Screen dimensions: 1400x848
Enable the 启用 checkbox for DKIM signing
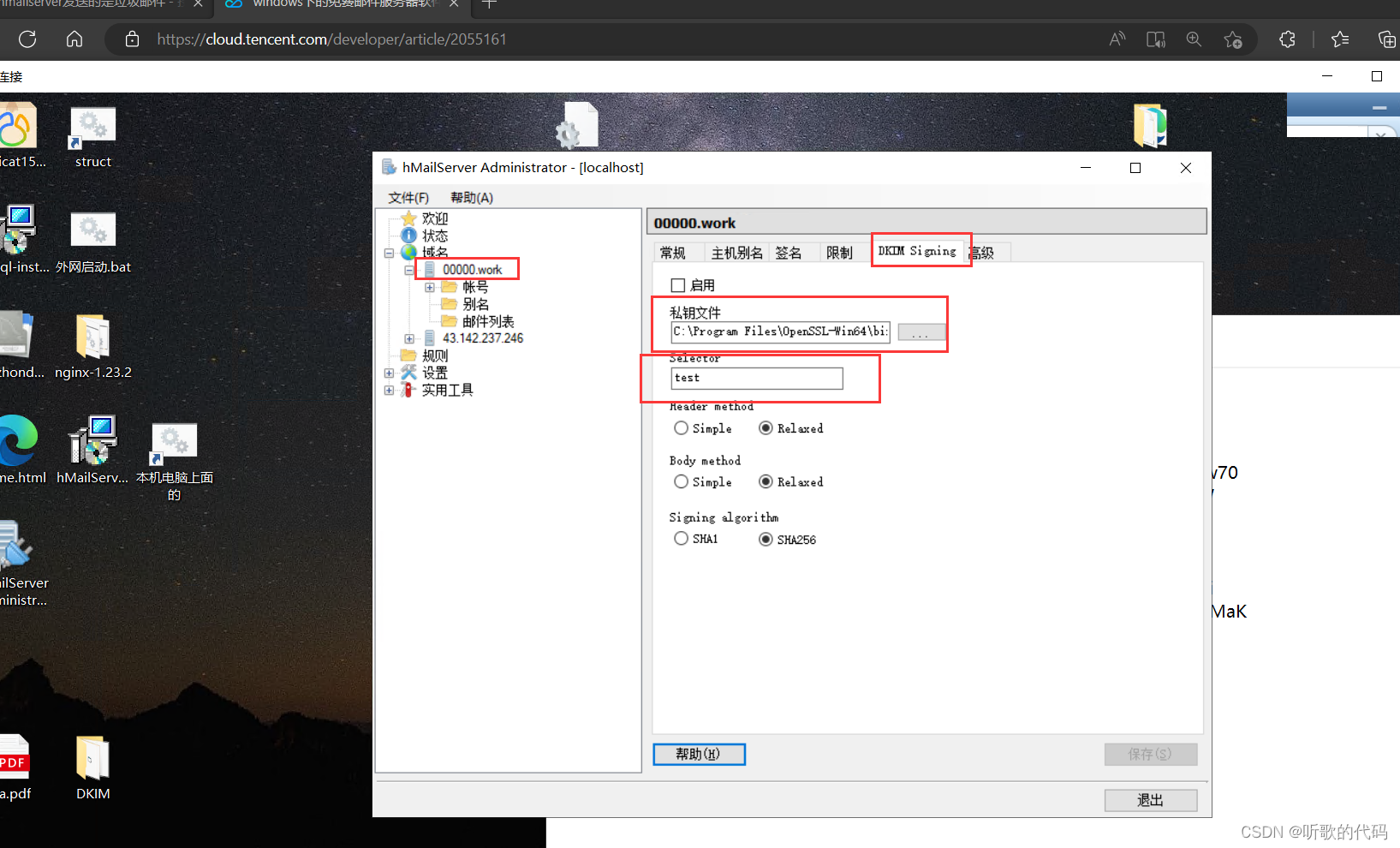676,284
